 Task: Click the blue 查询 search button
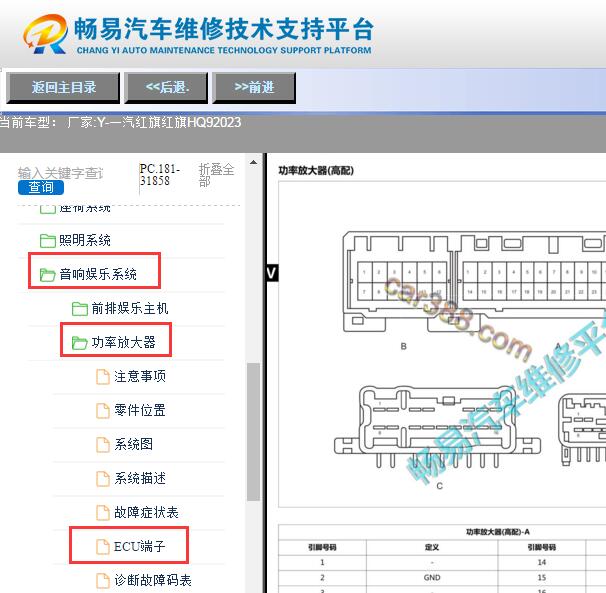[41, 187]
